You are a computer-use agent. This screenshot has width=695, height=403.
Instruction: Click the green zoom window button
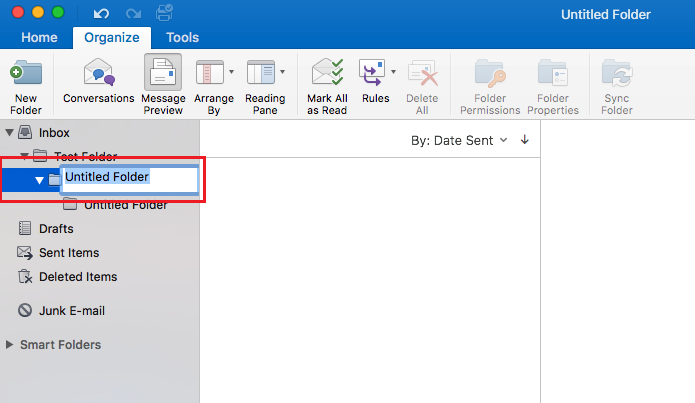(x=58, y=12)
